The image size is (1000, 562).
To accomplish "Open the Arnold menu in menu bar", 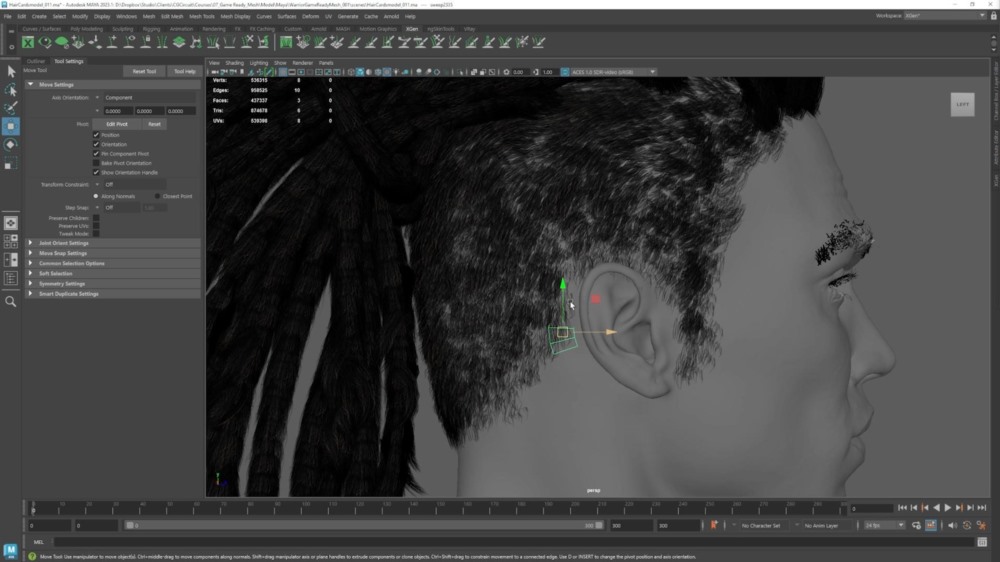I will pyautogui.click(x=391, y=17).
